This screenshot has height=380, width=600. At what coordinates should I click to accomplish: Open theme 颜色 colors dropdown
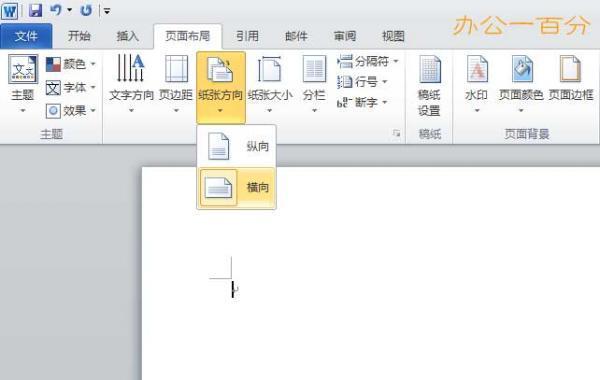[x=70, y=64]
